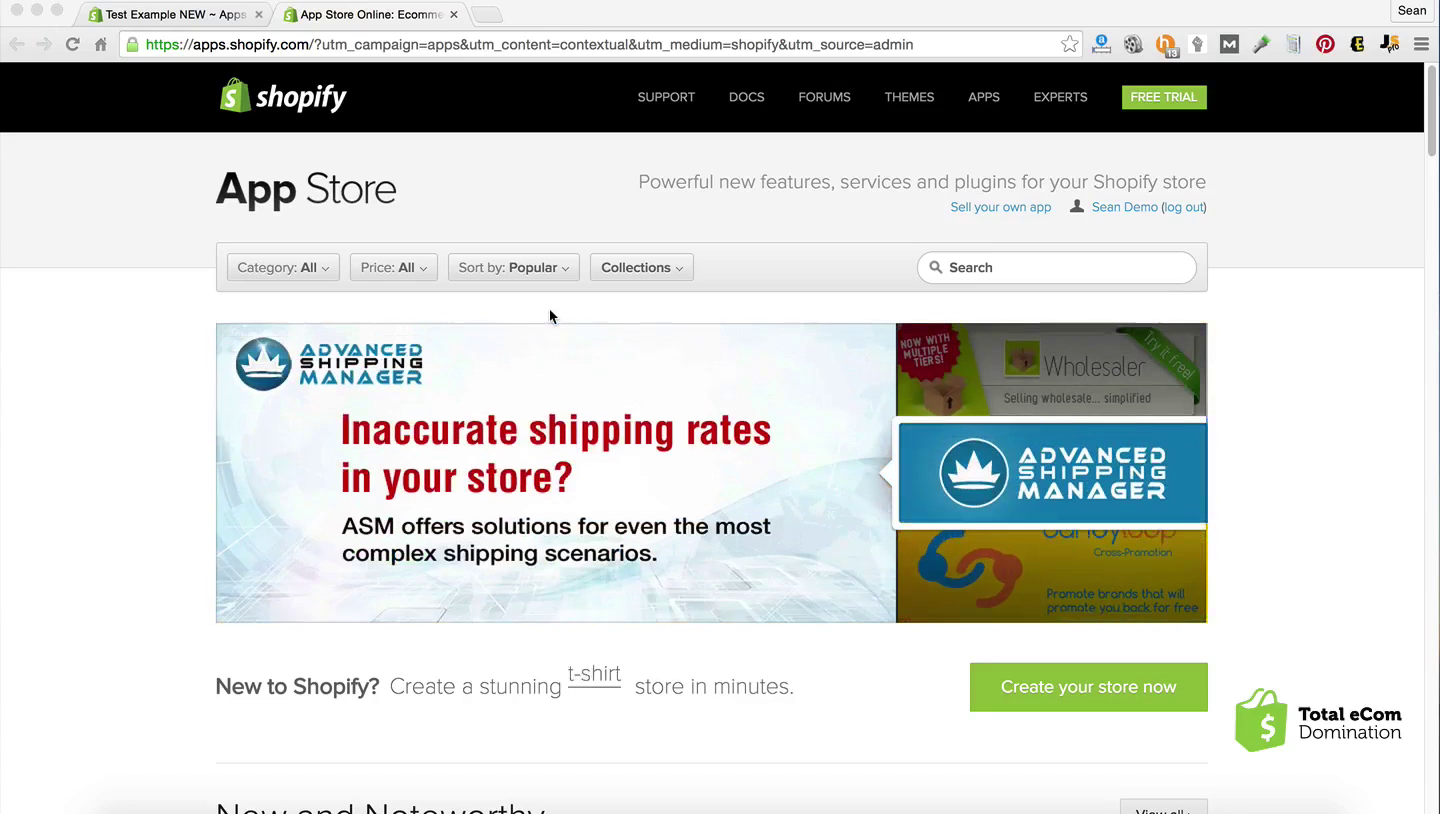This screenshot has width=1440, height=814.
Task: Bookmark page with star icon
Action: coord(1069,44)
